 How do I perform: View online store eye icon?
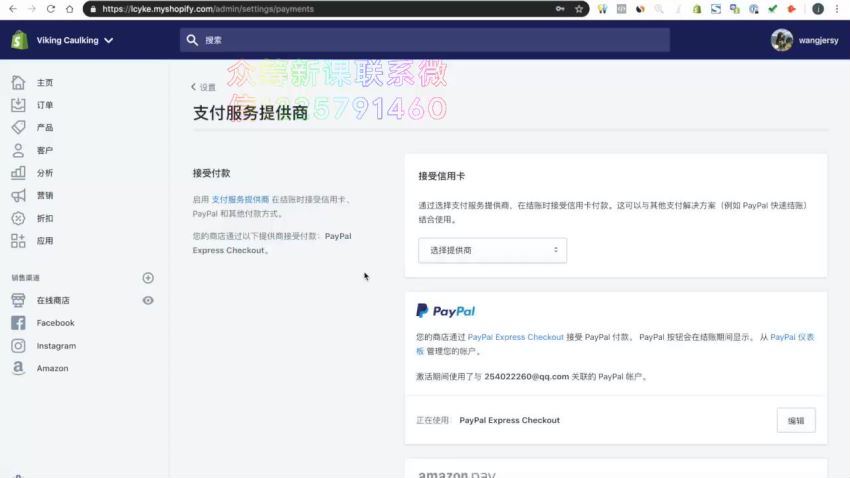(148, 300)
